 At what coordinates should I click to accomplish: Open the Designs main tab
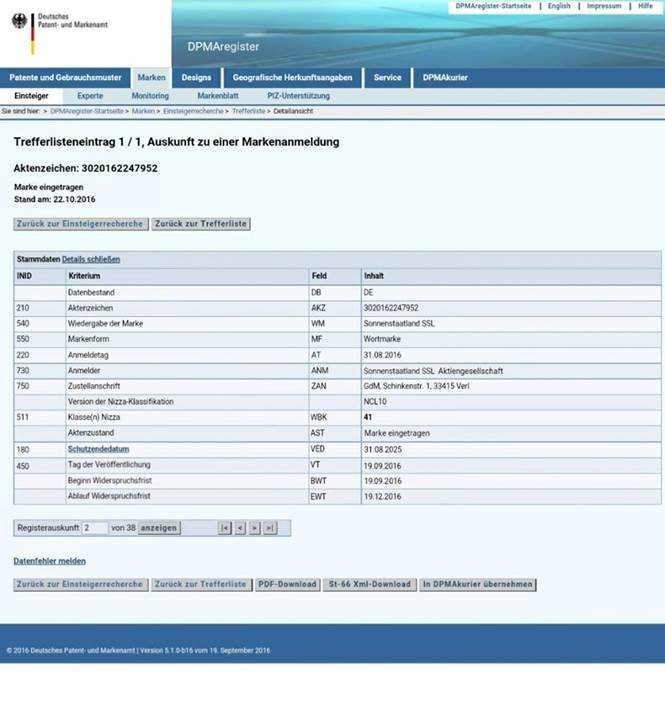[x=196, y=77]
